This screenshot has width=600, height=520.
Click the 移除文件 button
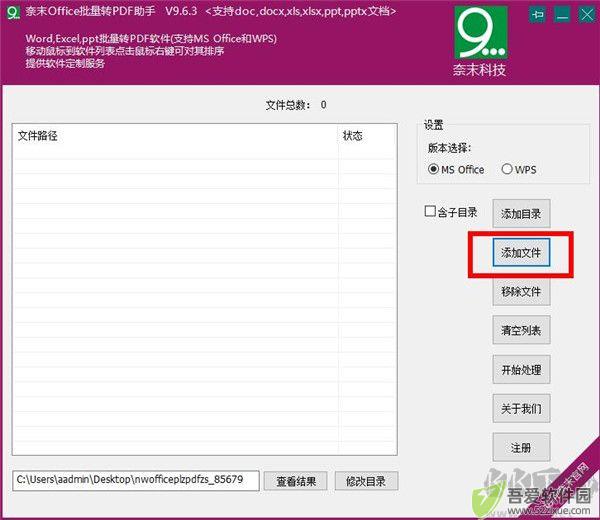(x=521, y=292)
